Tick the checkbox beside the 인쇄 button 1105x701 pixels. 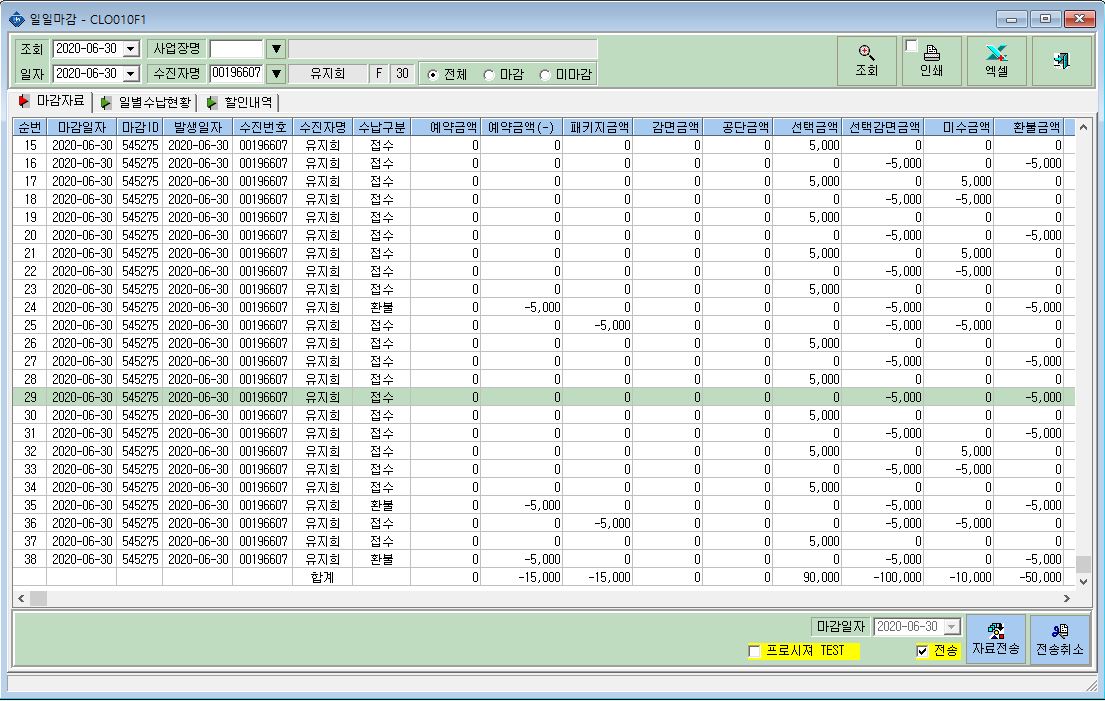(911, 46)
